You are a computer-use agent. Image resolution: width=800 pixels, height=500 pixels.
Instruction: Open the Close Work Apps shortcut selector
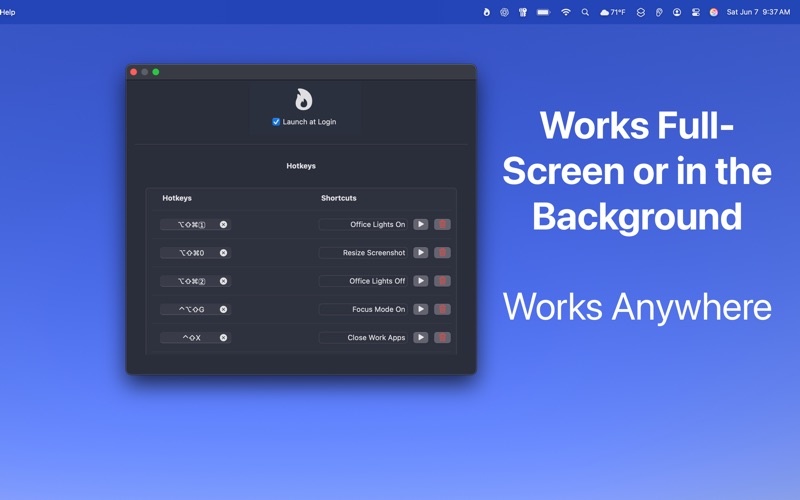(x=363, y=338)
